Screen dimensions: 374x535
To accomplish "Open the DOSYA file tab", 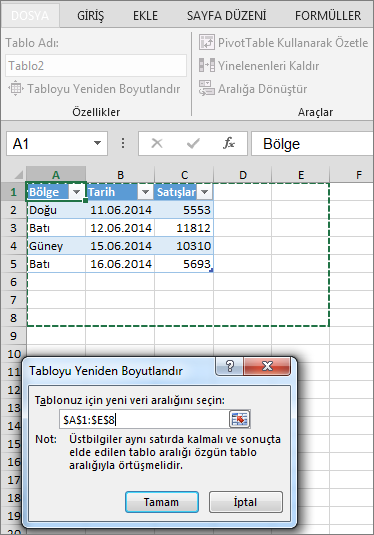I will coord(30,16).
